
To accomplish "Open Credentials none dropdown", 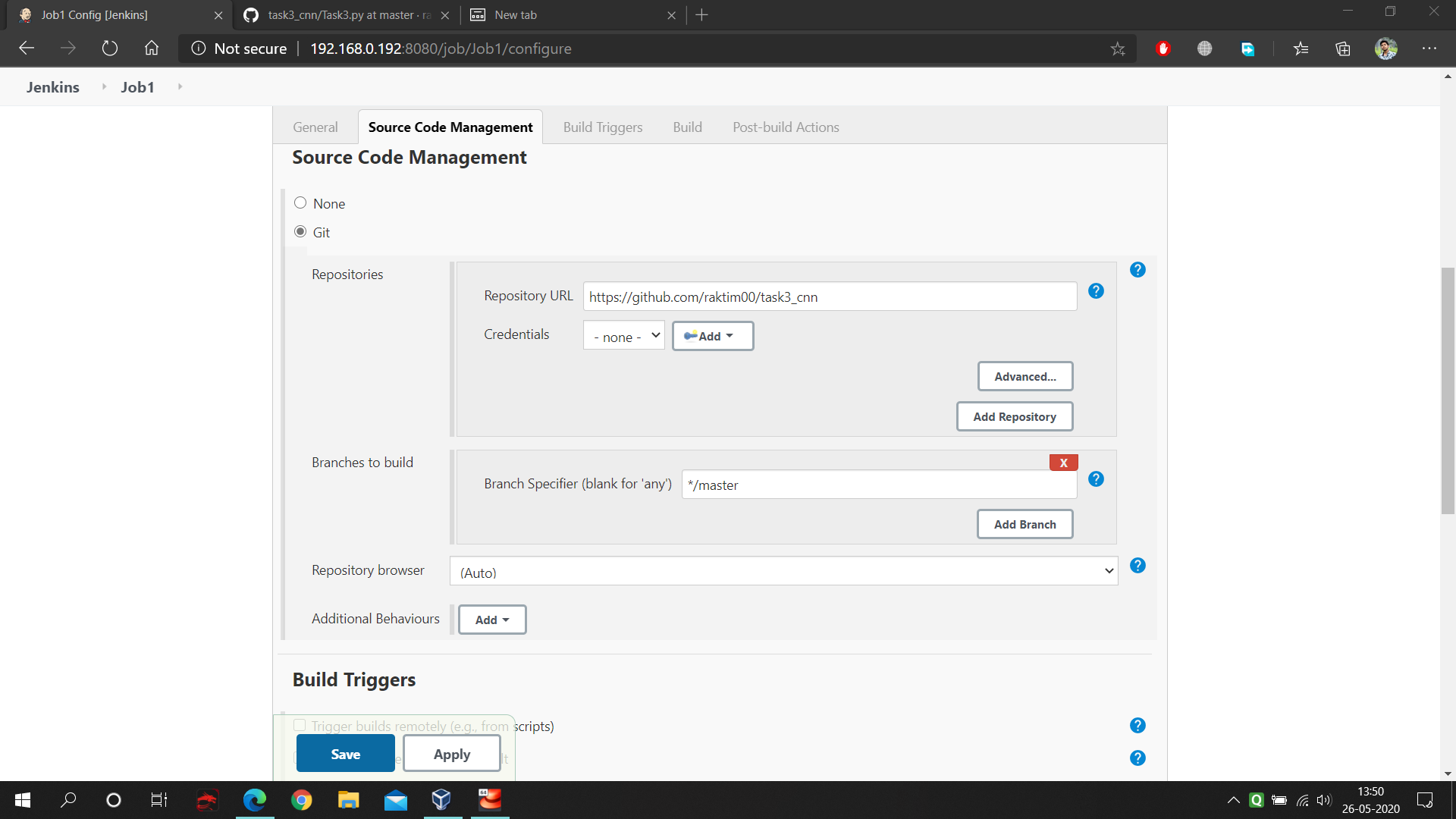I will [x=623, y=336].
